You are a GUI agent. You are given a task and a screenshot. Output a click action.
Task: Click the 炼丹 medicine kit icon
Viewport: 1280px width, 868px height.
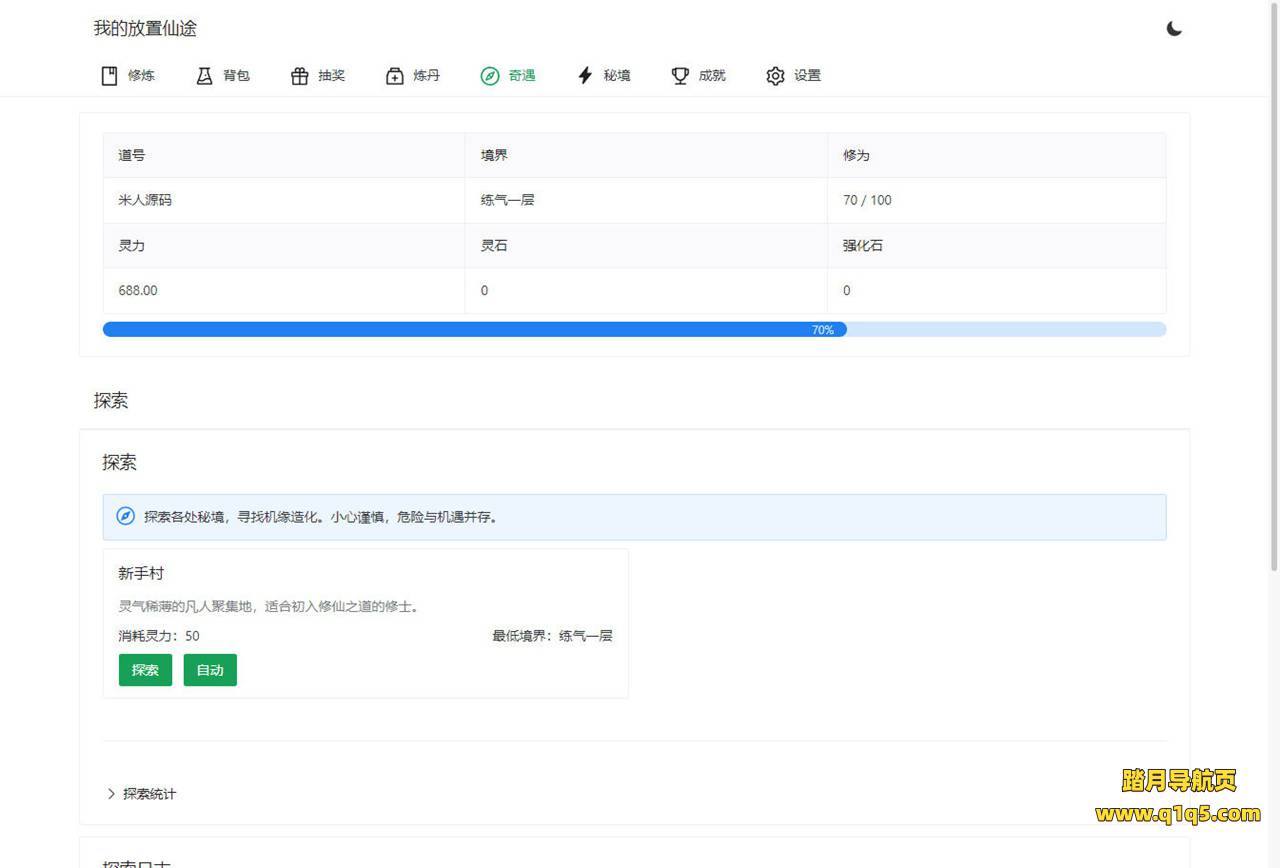(x=395, y=76)
